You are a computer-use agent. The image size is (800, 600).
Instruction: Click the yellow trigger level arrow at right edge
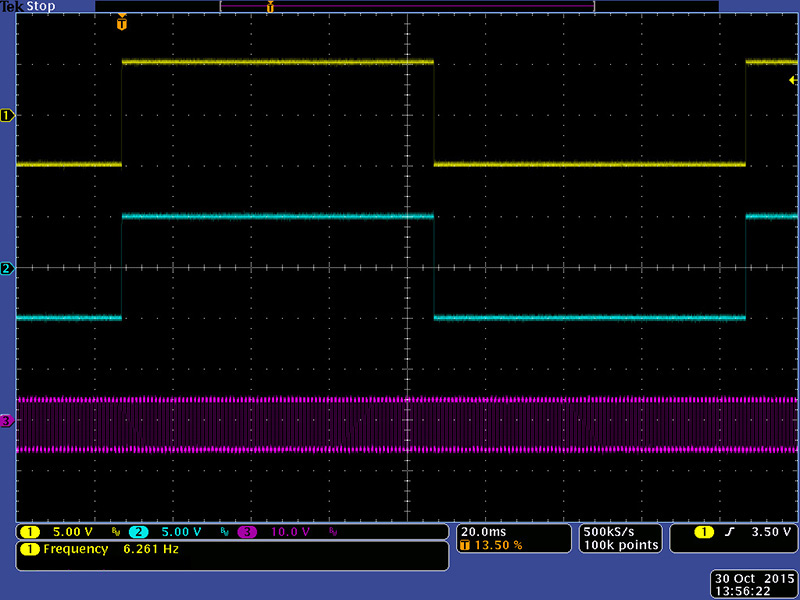[793, 79]
